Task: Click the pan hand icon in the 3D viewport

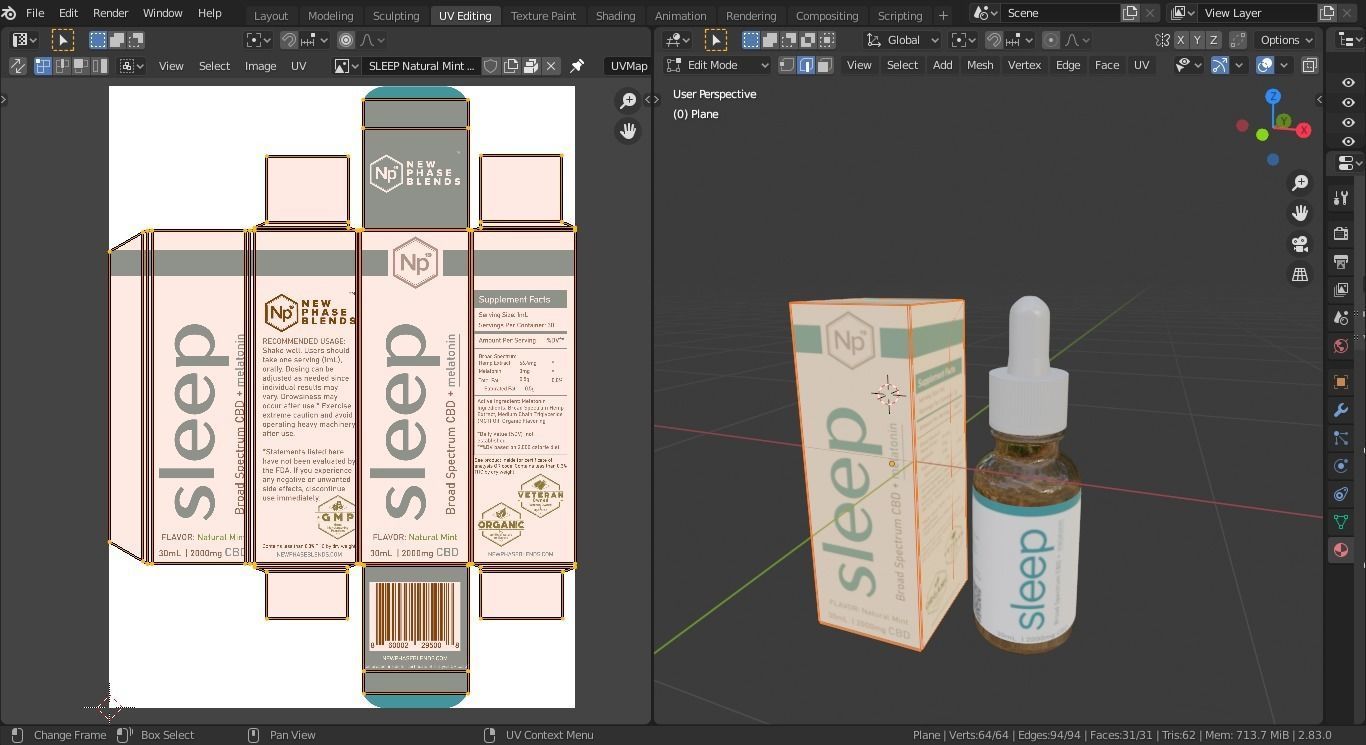Action: tap(1300, 213)
